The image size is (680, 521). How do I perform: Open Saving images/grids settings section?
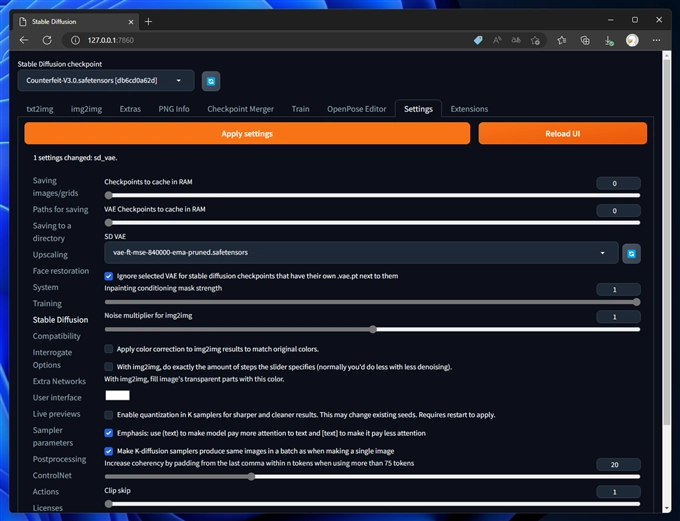[56, 187]
